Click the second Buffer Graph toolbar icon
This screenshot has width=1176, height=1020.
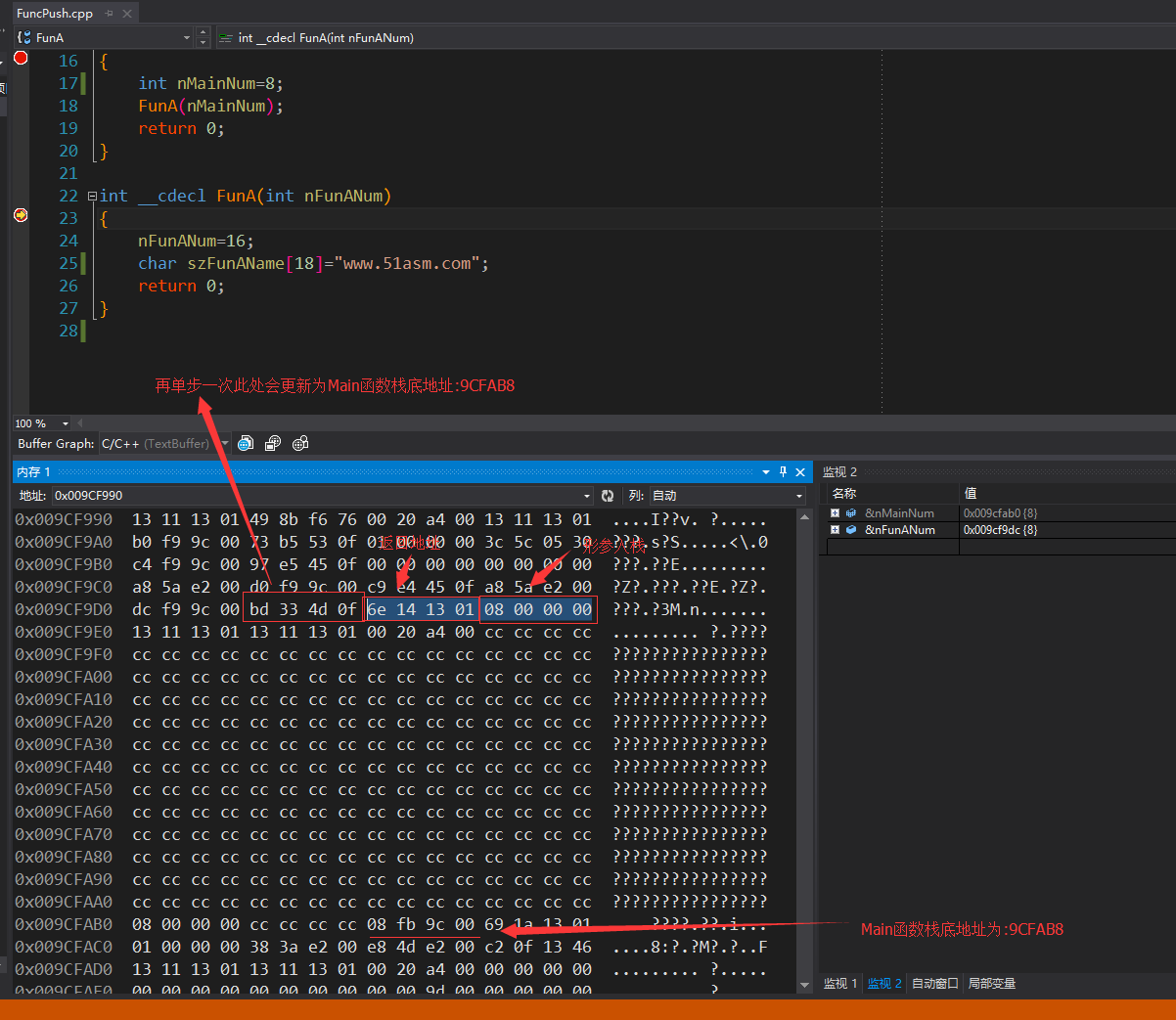[x=273, y=443]
